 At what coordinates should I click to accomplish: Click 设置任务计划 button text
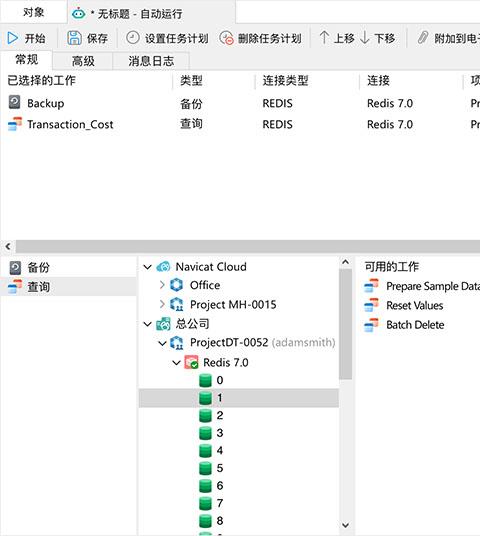[176, 38]
